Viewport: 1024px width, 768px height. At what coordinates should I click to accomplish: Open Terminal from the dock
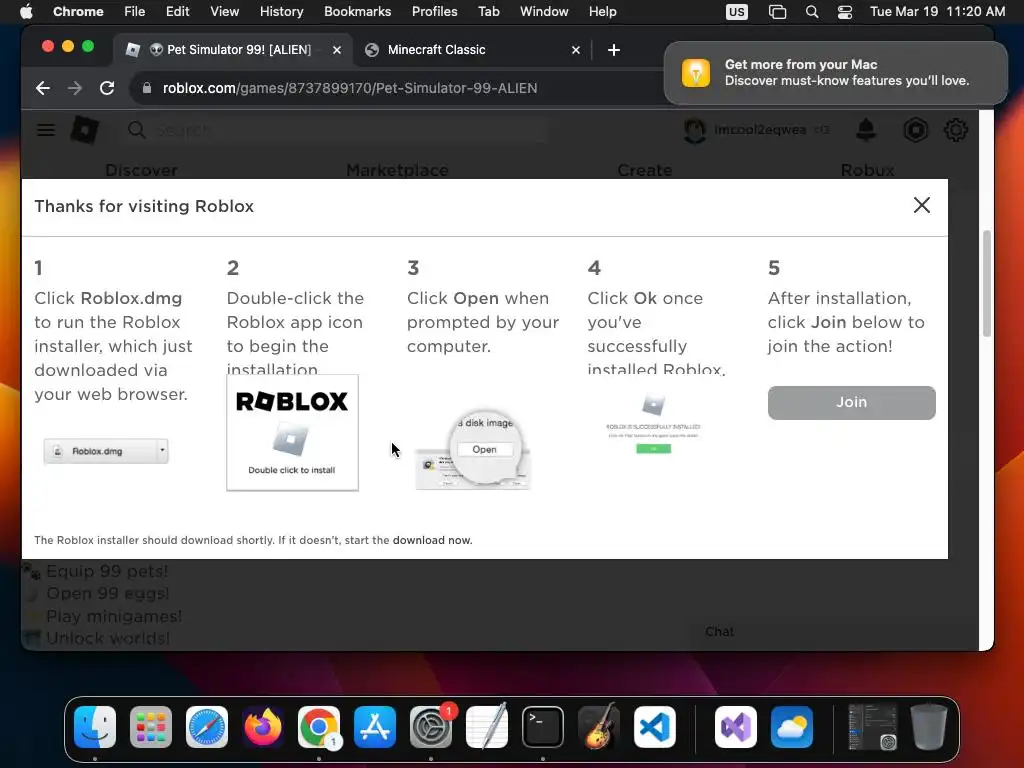click(x=543, y=727)
